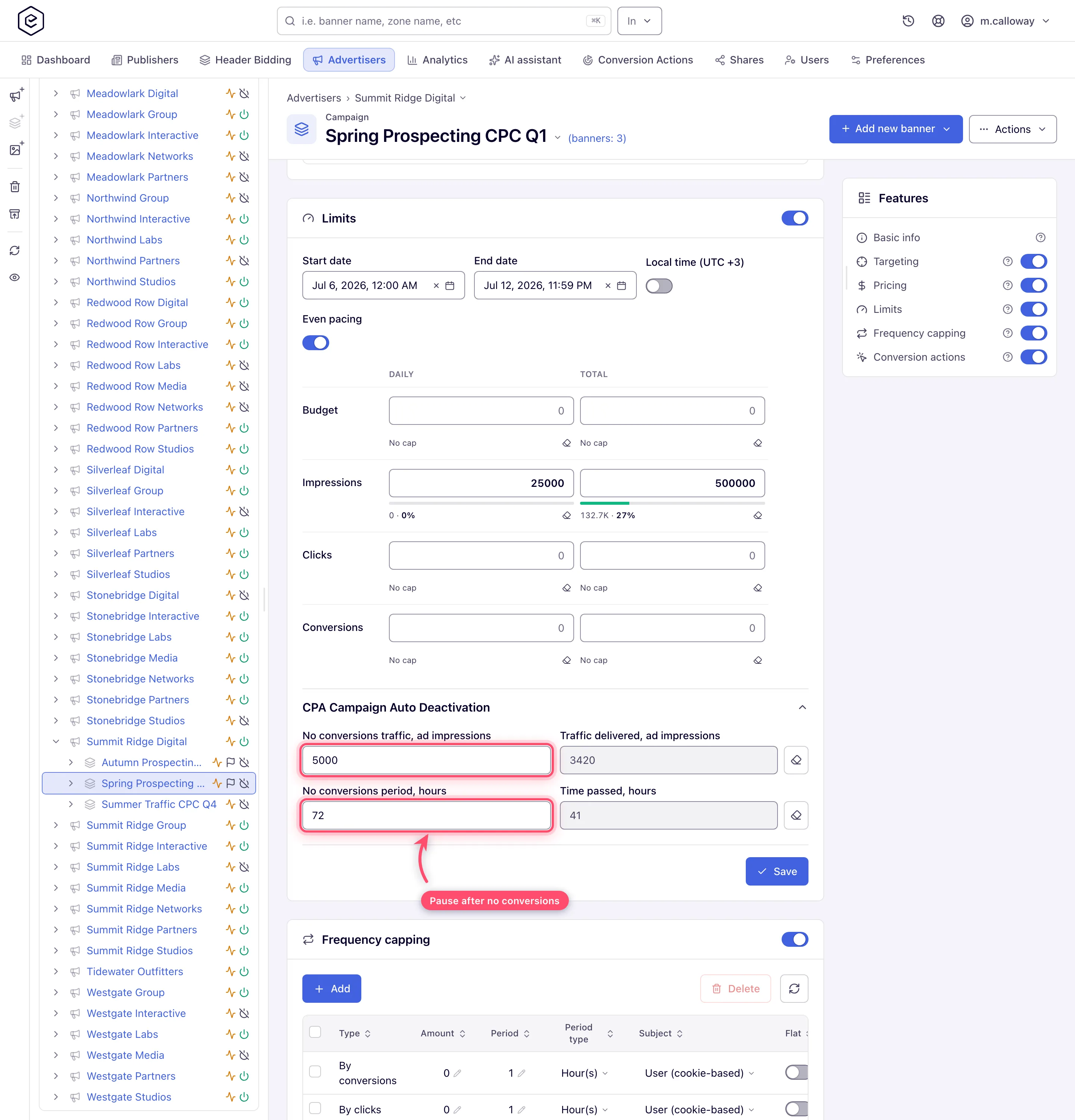
Task: Edit Amount pencil in By conversions row
Action: (457, 1074)
